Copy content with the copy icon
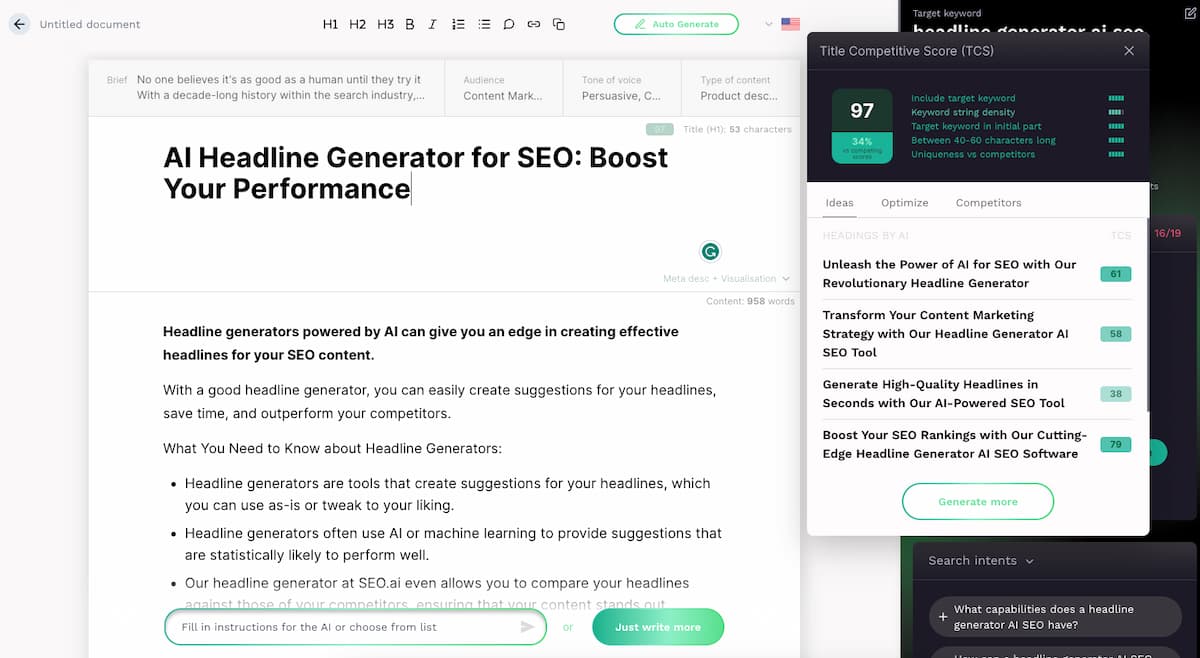This screenshot has width=1200, height=658. 559,24
